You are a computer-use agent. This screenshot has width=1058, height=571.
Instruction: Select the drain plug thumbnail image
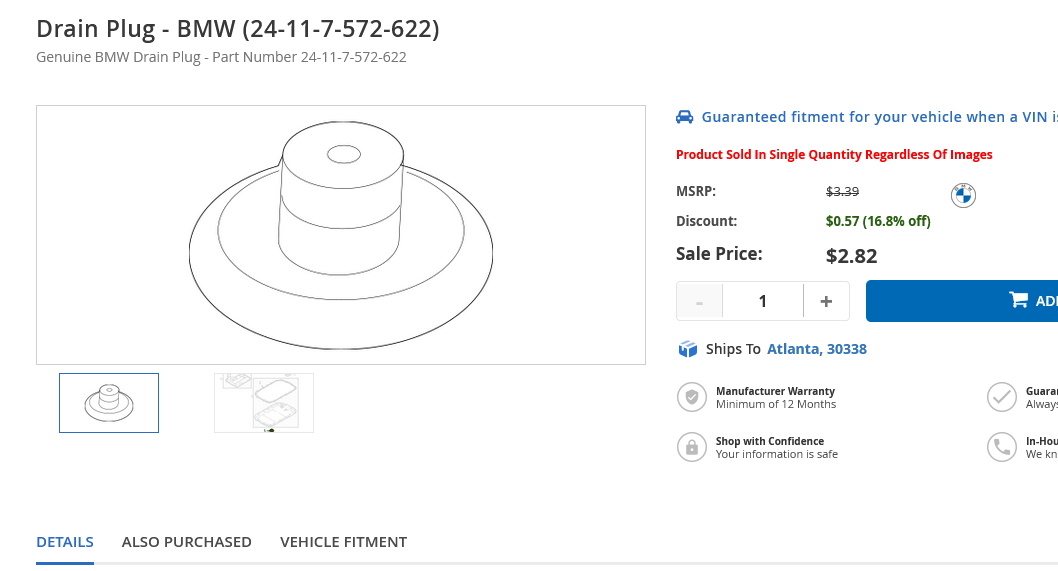[109, 403]
